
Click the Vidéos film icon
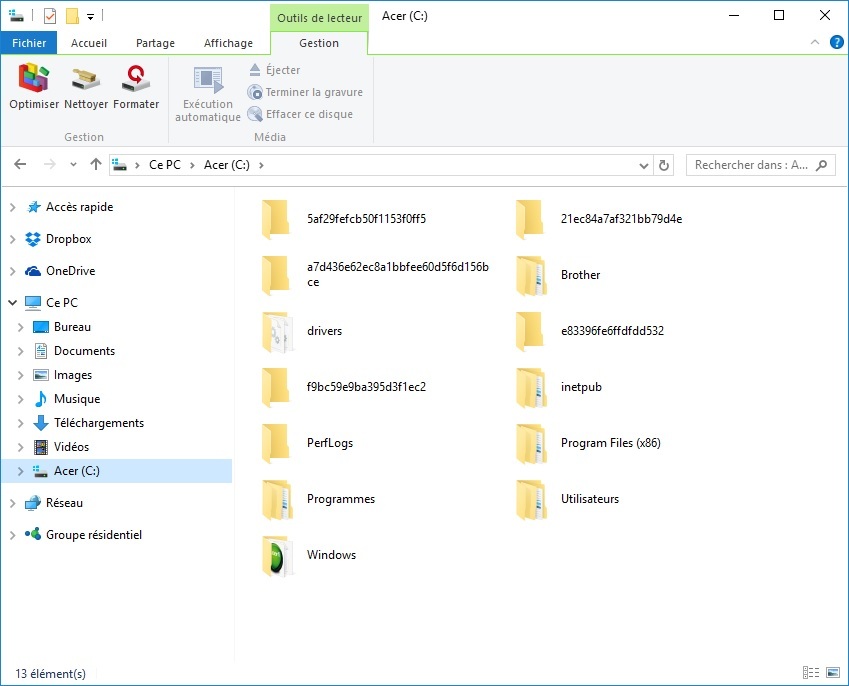click(41, 447)
